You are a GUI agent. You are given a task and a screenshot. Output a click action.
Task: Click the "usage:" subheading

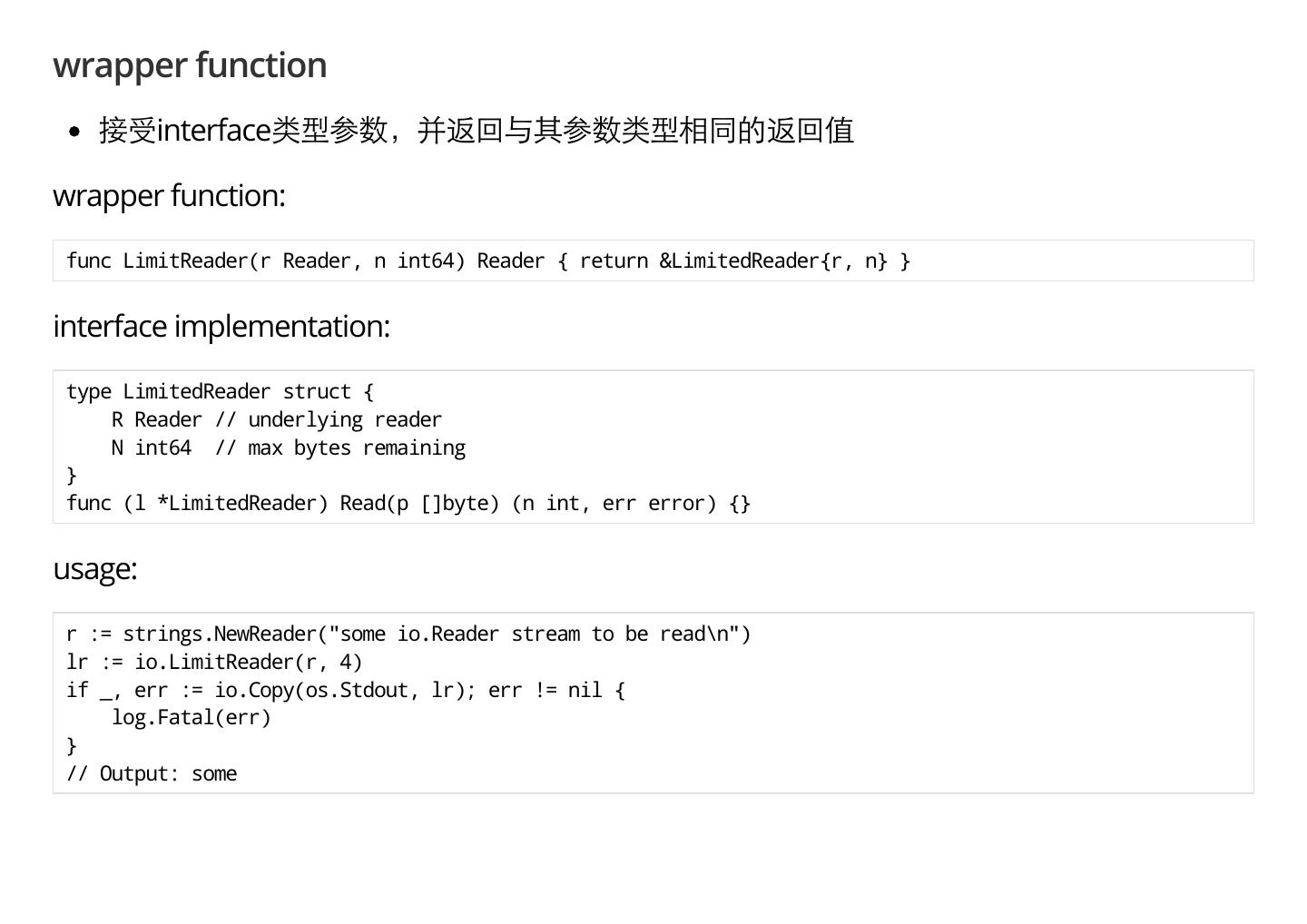[x=95, y=569]
